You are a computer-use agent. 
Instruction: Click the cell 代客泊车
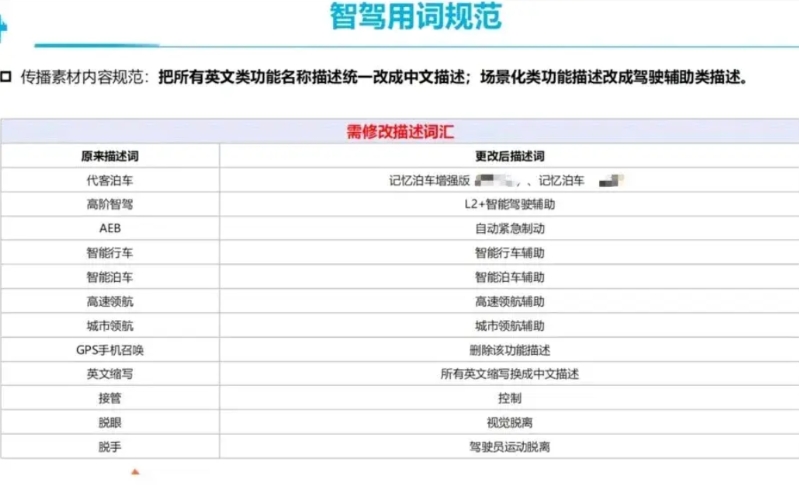[110, 180]
